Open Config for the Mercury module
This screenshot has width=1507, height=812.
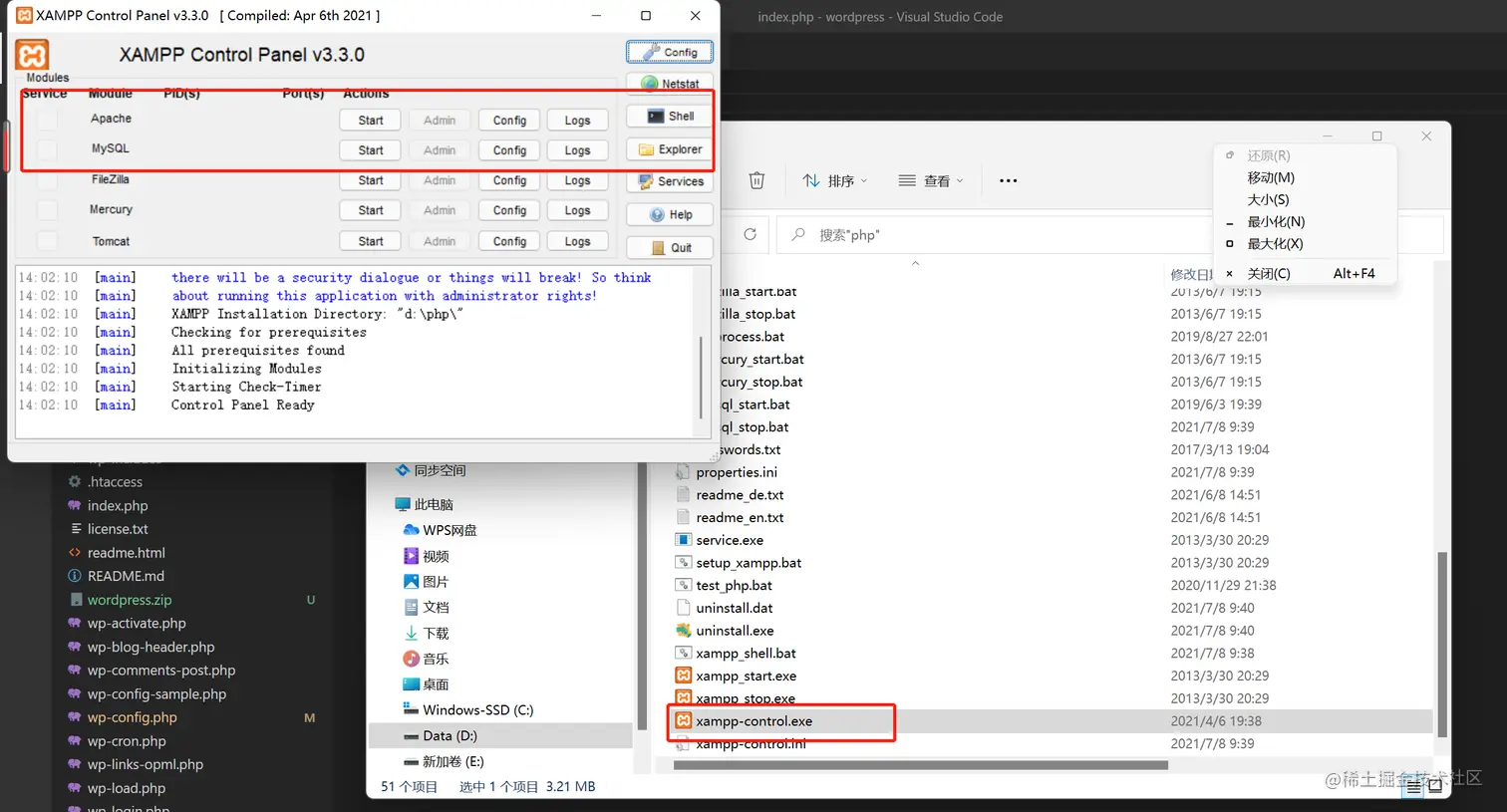click(509, 210)
